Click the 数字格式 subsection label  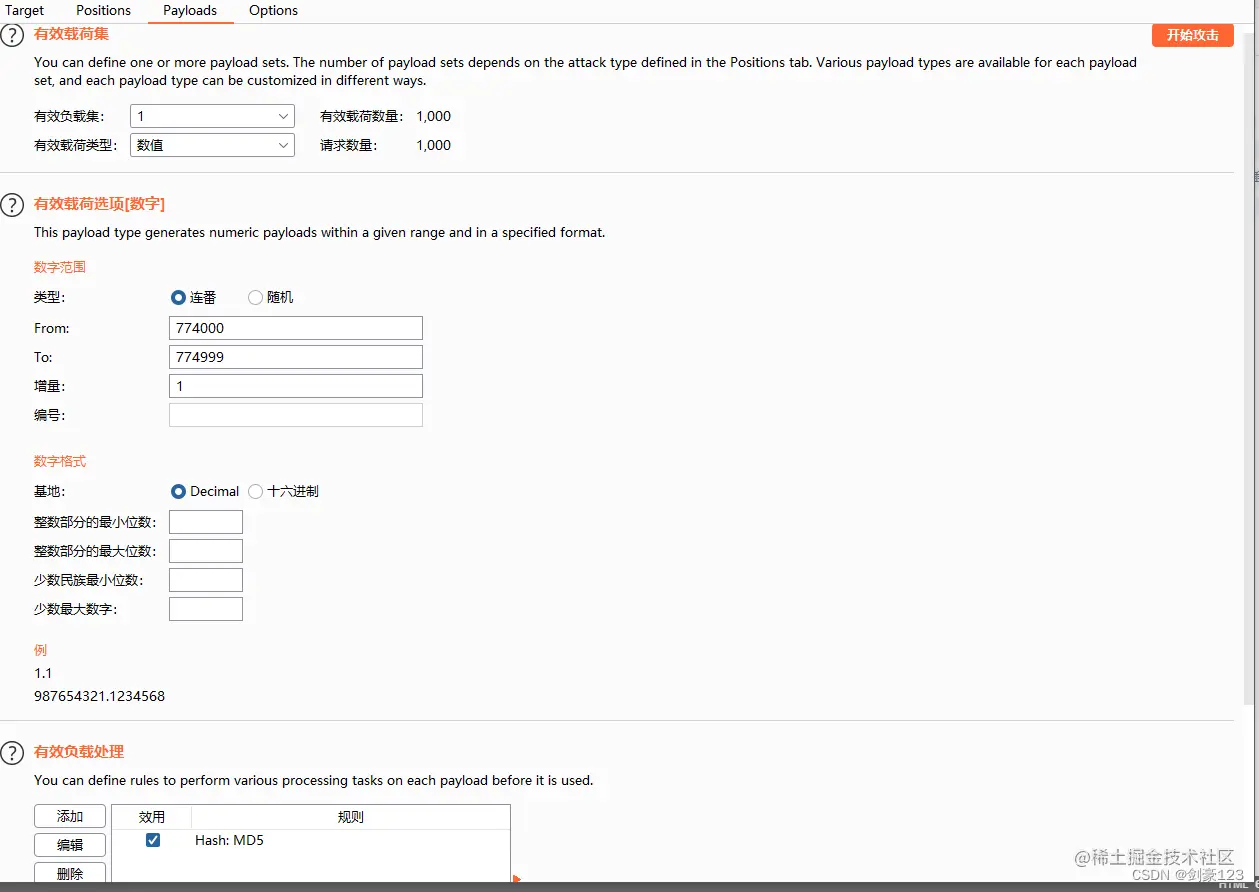[60, 461]
